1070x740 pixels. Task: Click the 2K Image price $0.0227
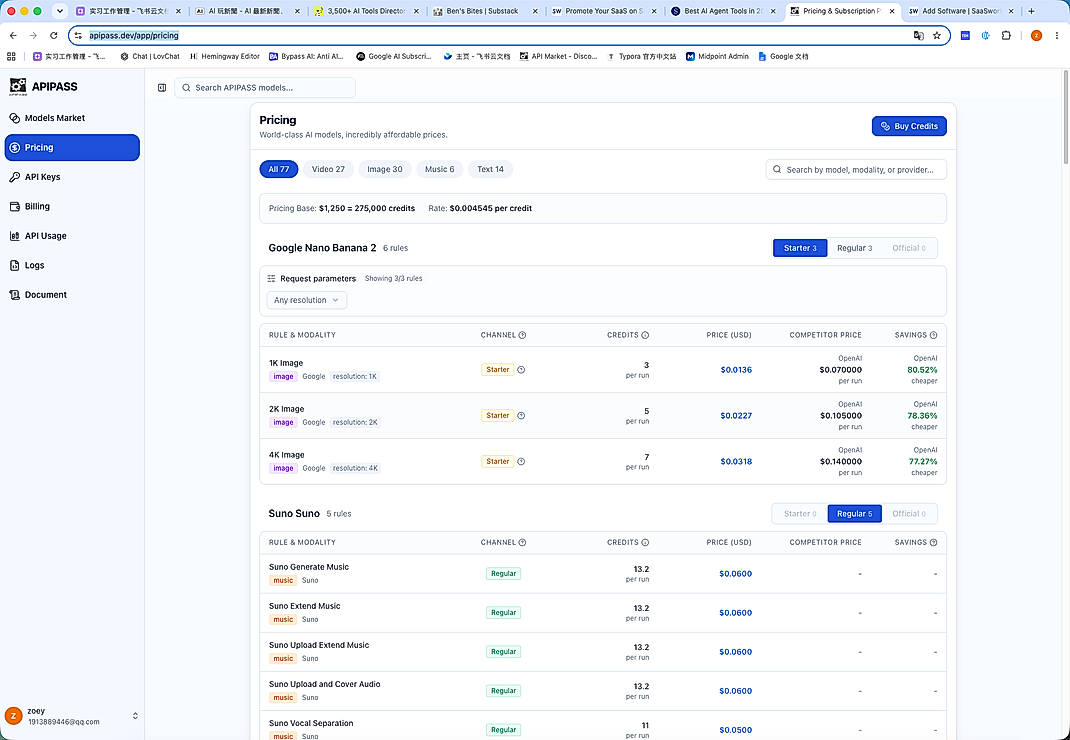[736, 416]
